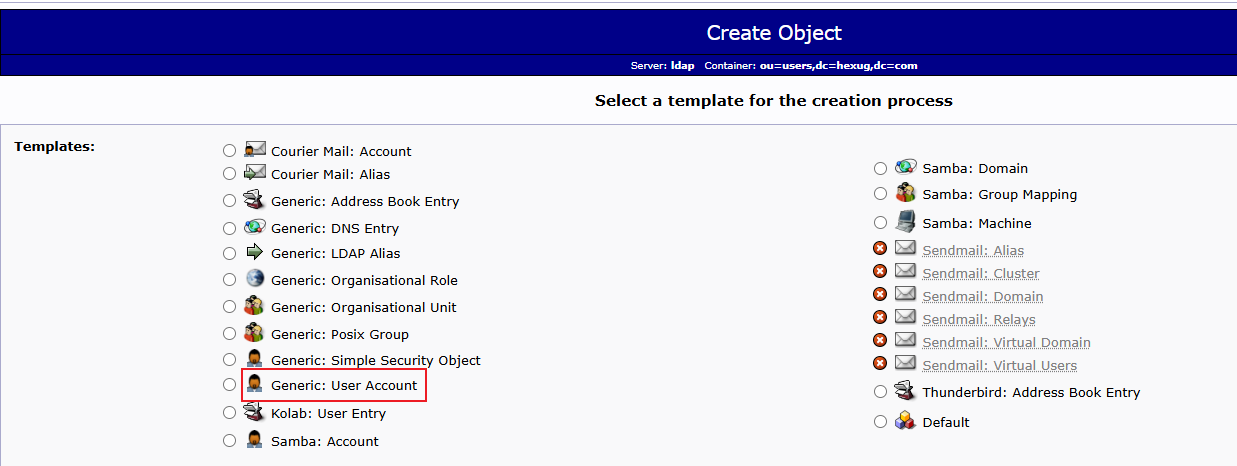Select the Generic: User Account radio button
The height and width of the screenshot is (466, 1237).
click(230, 385)
